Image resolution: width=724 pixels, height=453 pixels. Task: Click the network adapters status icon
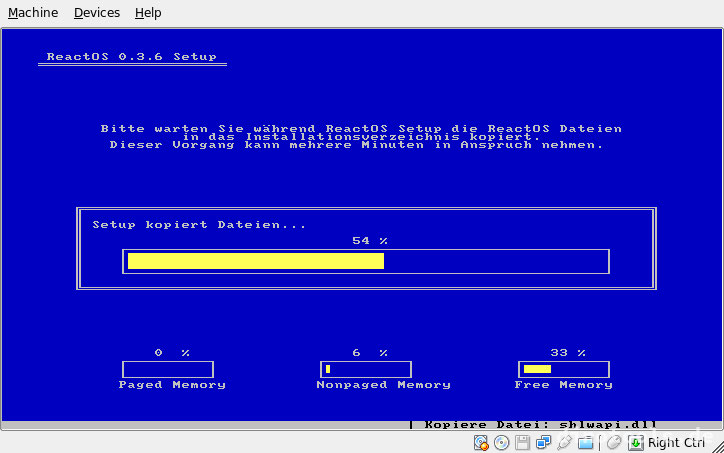(x=543, y=443)
